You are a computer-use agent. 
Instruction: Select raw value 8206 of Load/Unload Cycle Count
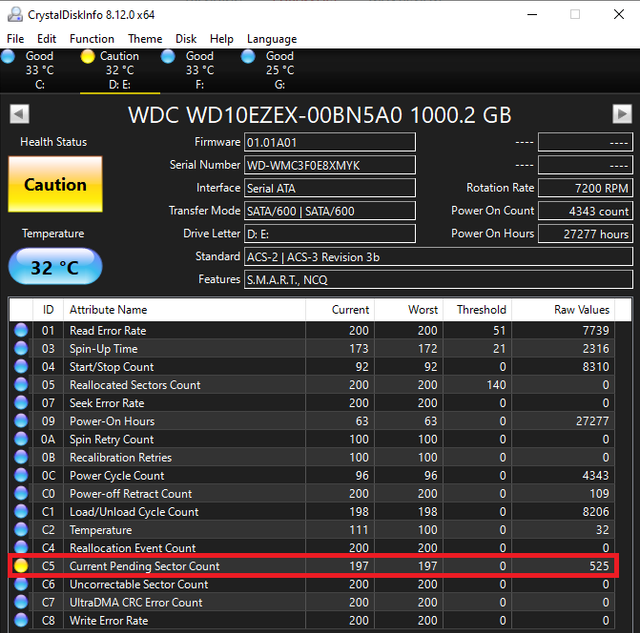(596, 512)
